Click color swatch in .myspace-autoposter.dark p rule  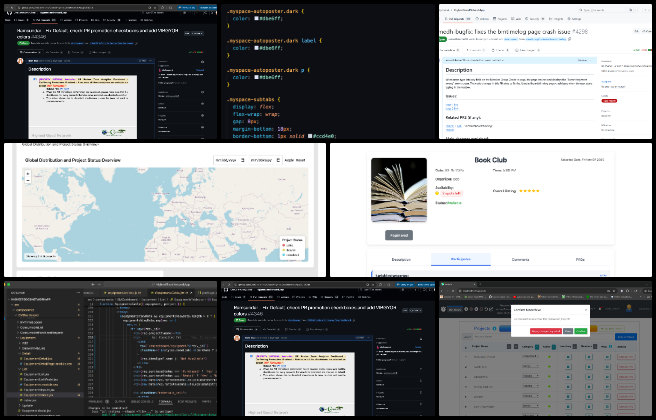click(257, 77)
